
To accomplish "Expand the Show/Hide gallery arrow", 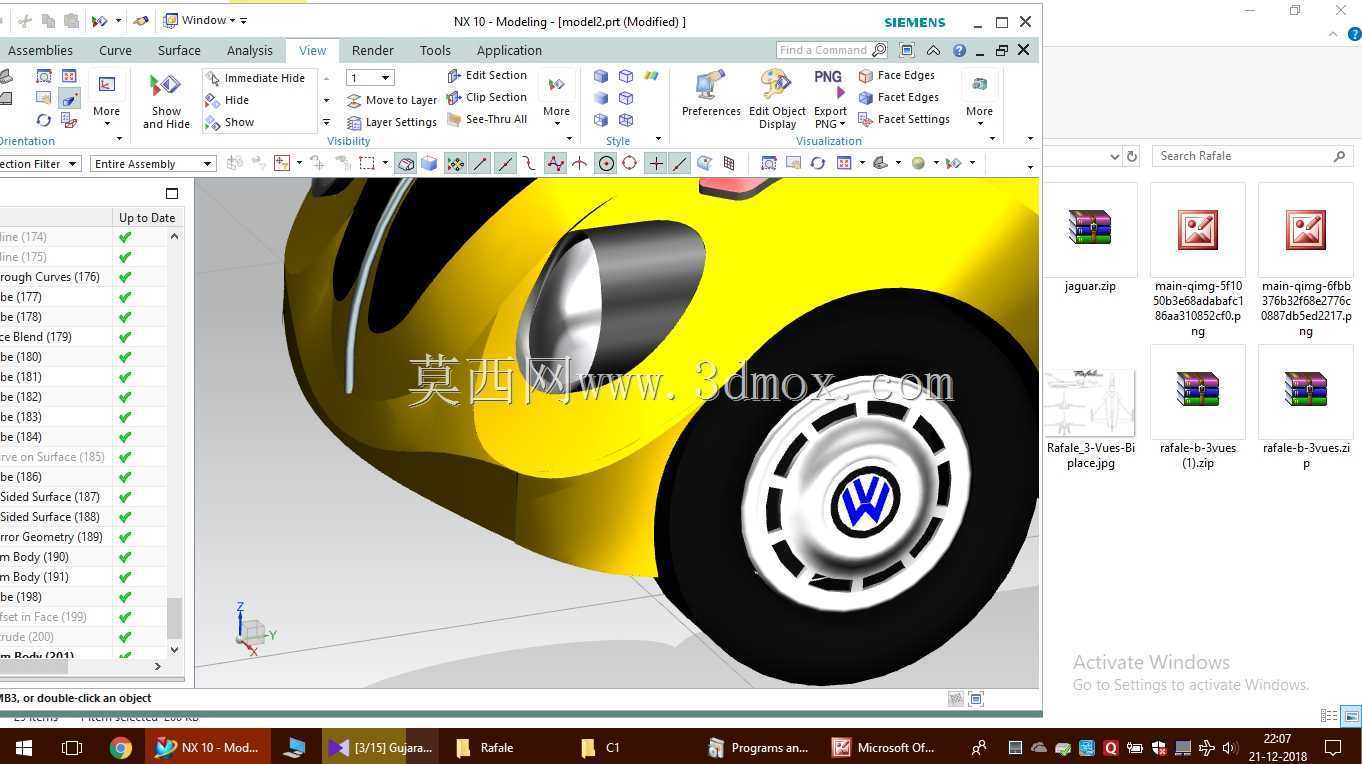I will click(326, 123).
